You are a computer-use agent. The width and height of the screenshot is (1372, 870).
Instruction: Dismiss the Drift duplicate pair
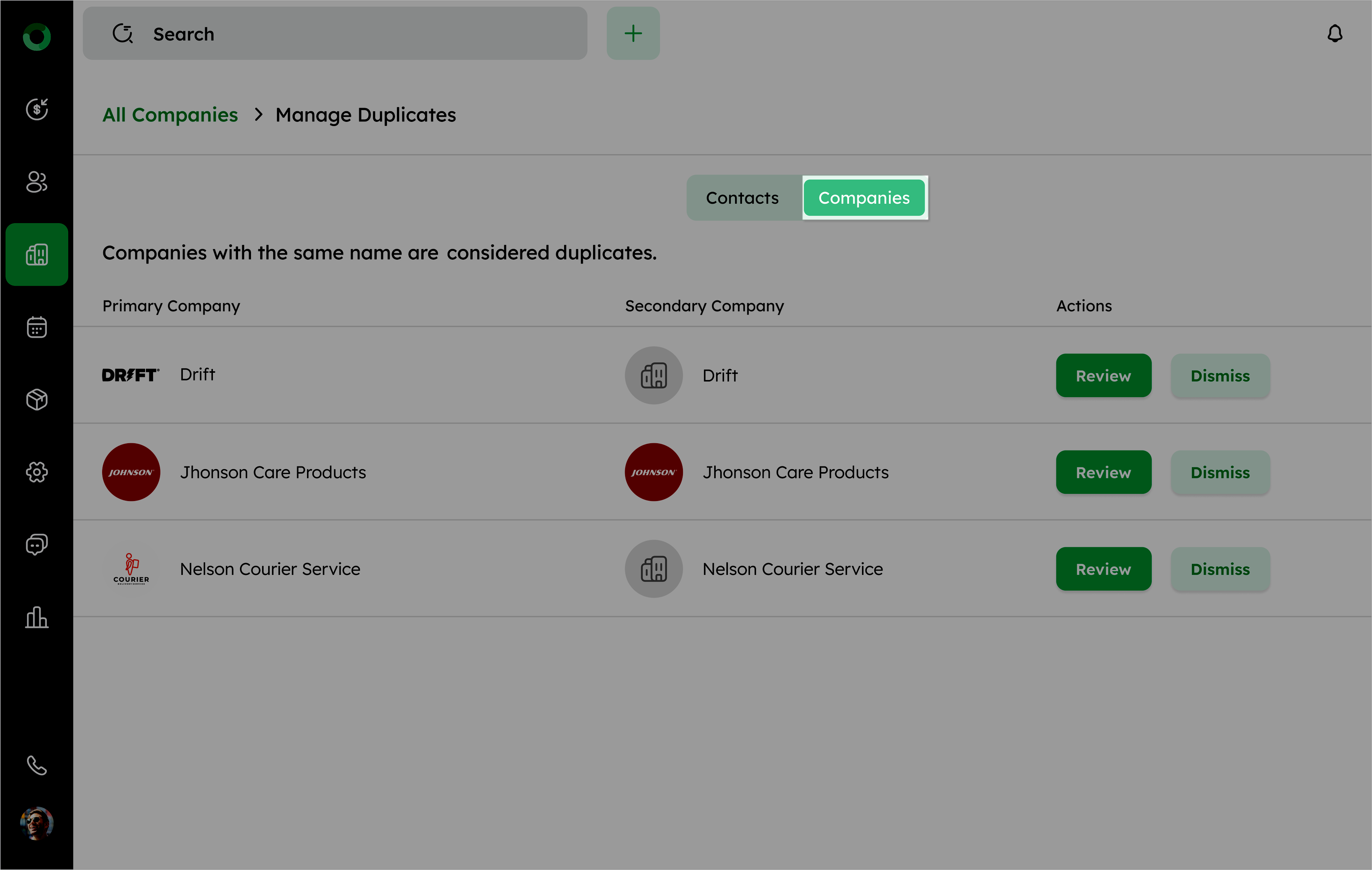1220,376
